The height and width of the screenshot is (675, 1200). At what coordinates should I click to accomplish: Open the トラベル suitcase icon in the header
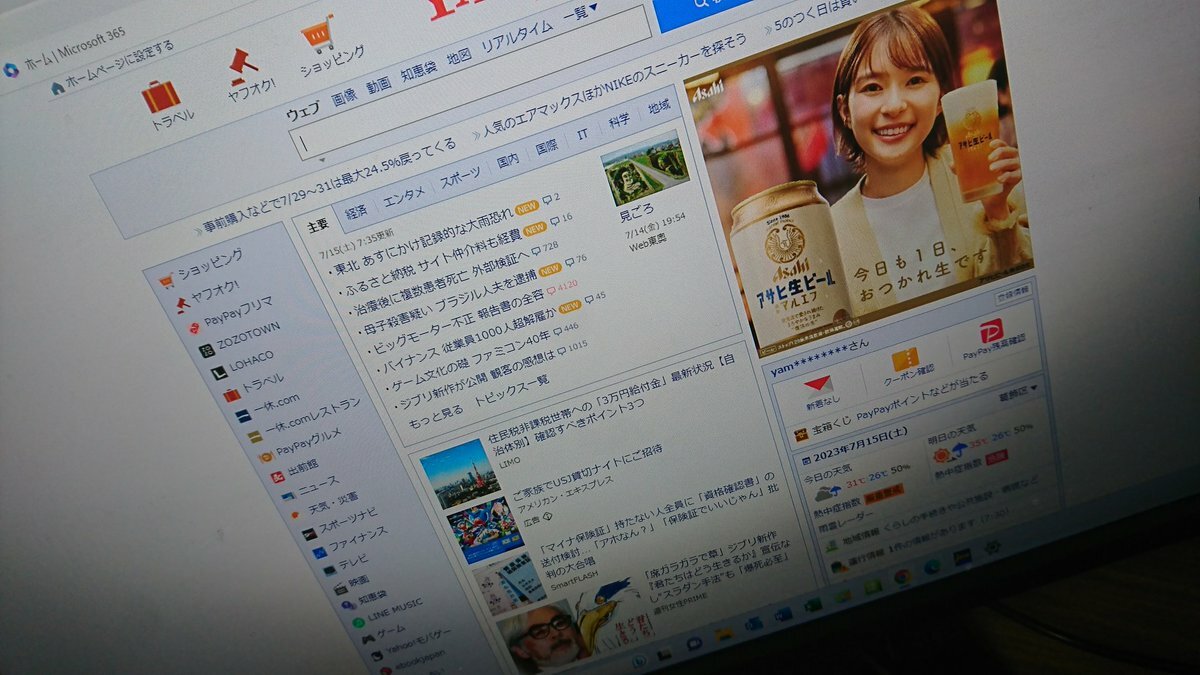point(160,96)
